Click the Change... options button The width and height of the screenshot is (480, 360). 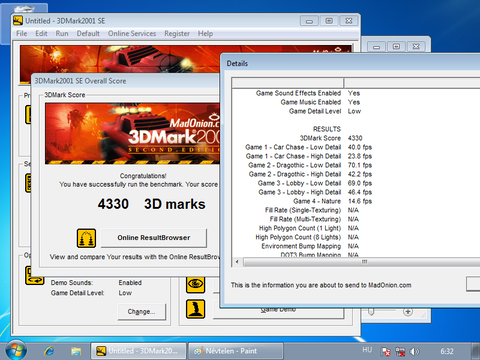coord(142,312)
